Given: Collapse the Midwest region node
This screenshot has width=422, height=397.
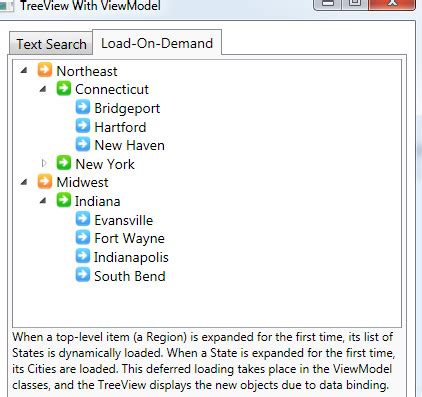Looking at the screenshot, I should (x=24, y=182).
